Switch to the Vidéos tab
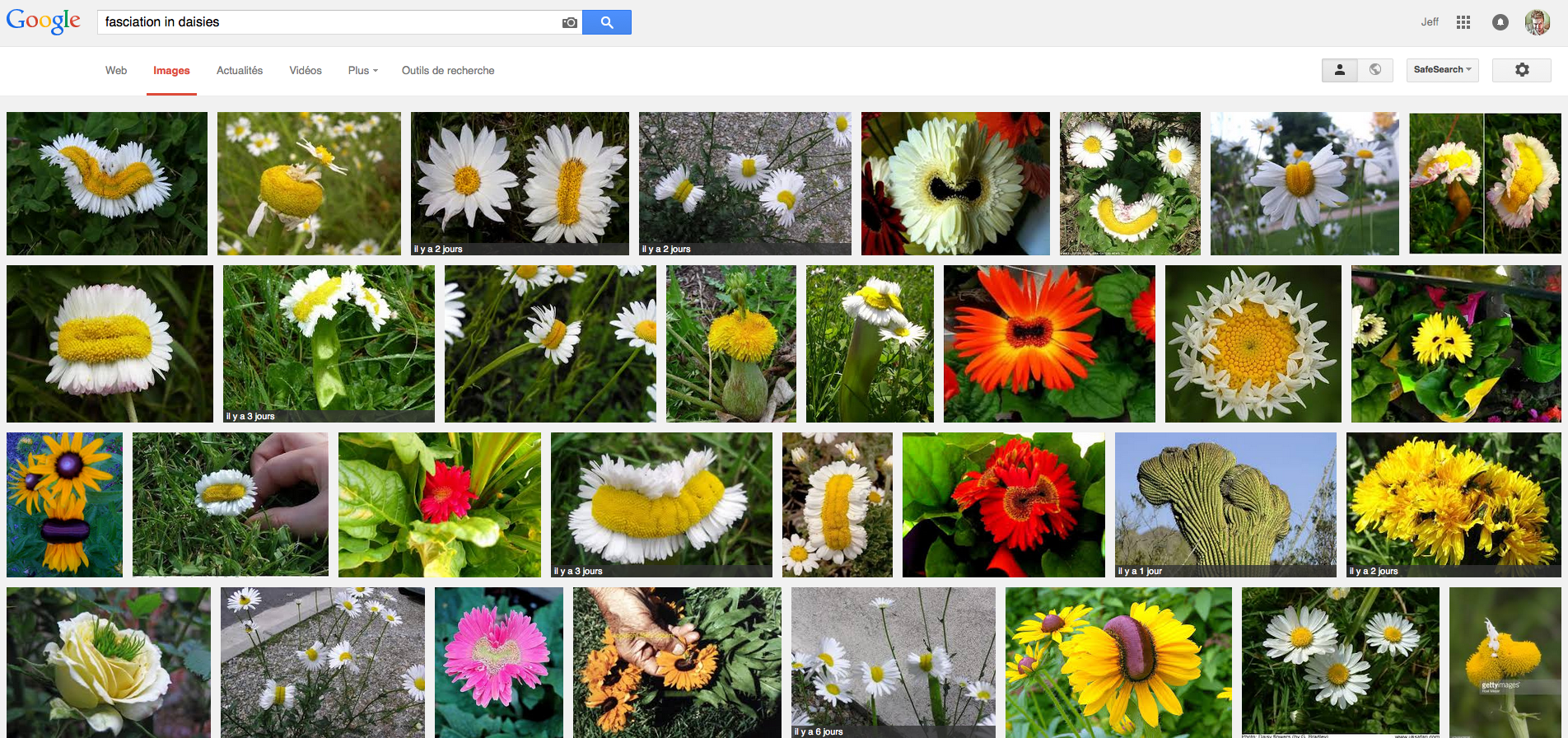The image size is (1568, 738). [x=306, y=71]
